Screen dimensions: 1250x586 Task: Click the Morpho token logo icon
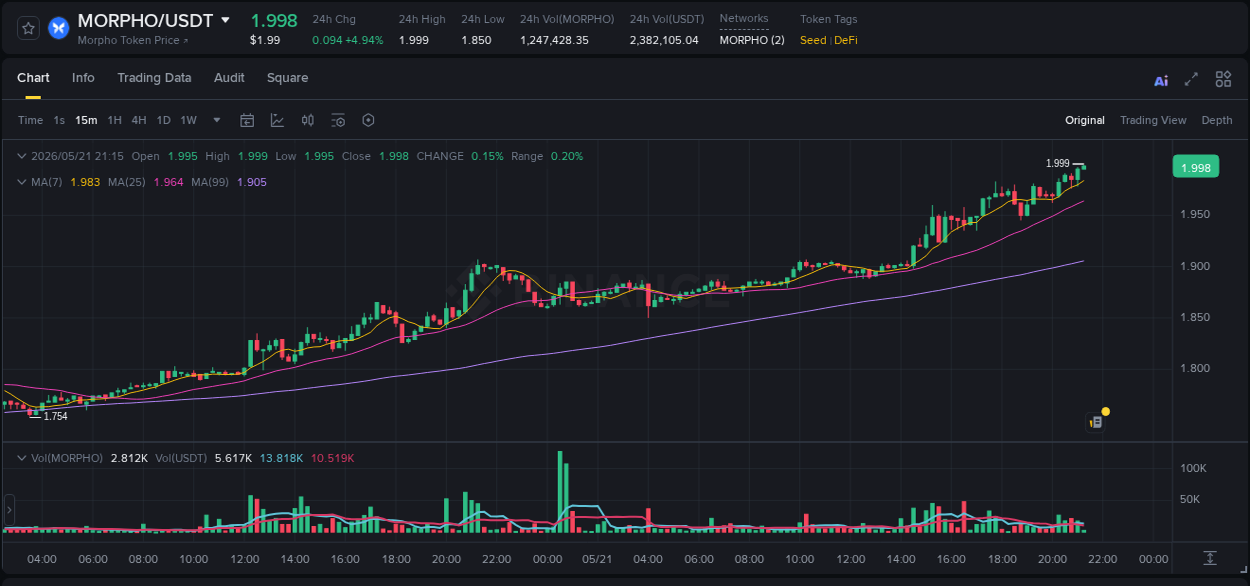coord(58,27)
